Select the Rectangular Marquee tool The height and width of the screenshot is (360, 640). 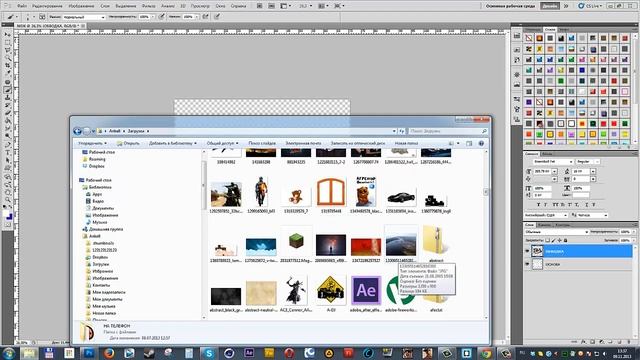click(8, 42)
